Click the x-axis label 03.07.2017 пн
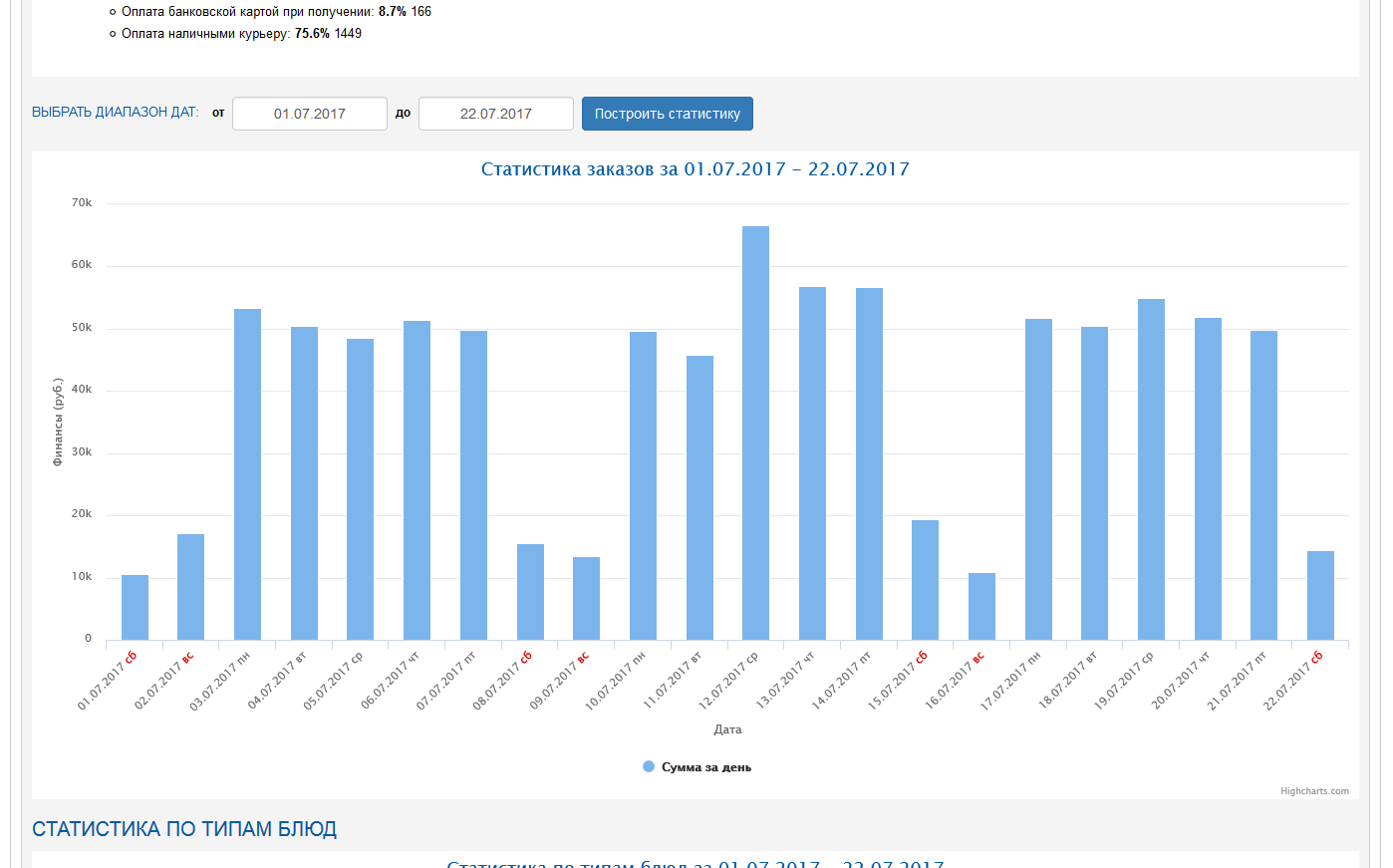1393x868 pixels. (220, 681)
